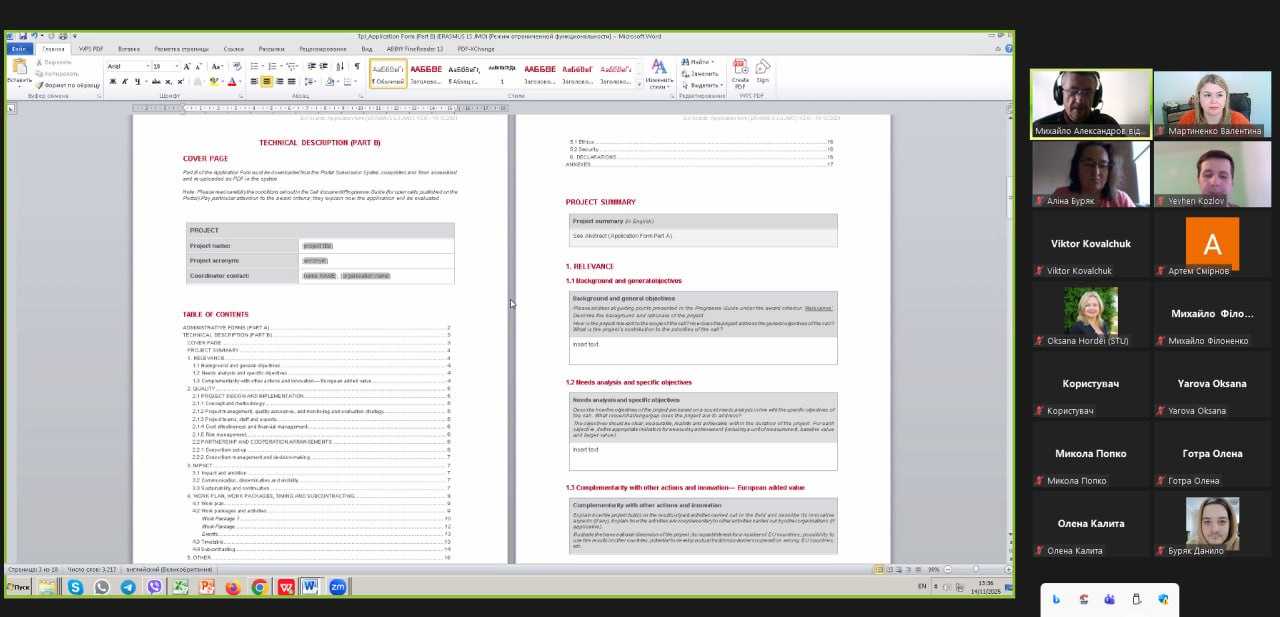Toggle italic text formatting
1280x617 pixels.
[x=125, y=82]
